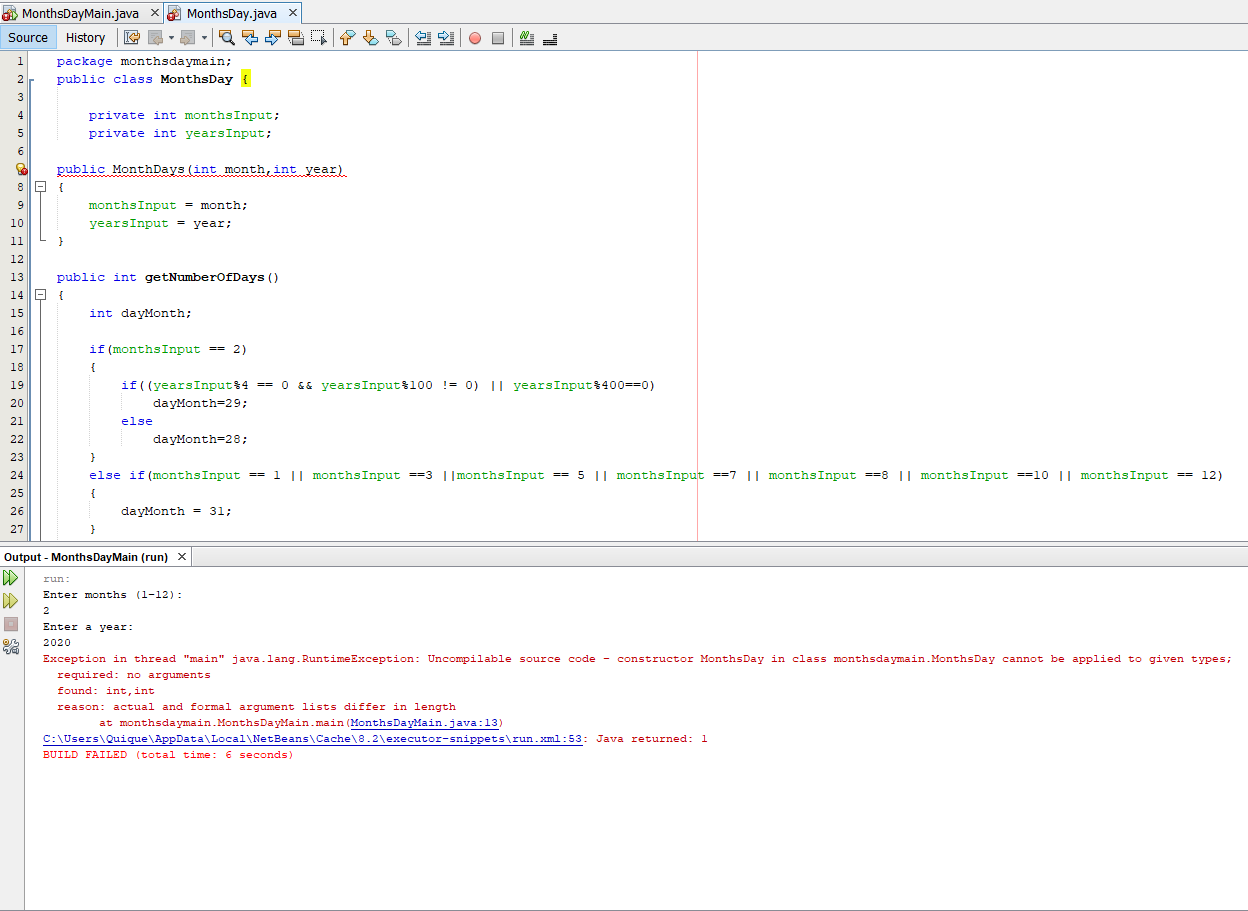Re-run the program from Output panel
Viewport: 1248px width, 911px height.
coord(11,578)
